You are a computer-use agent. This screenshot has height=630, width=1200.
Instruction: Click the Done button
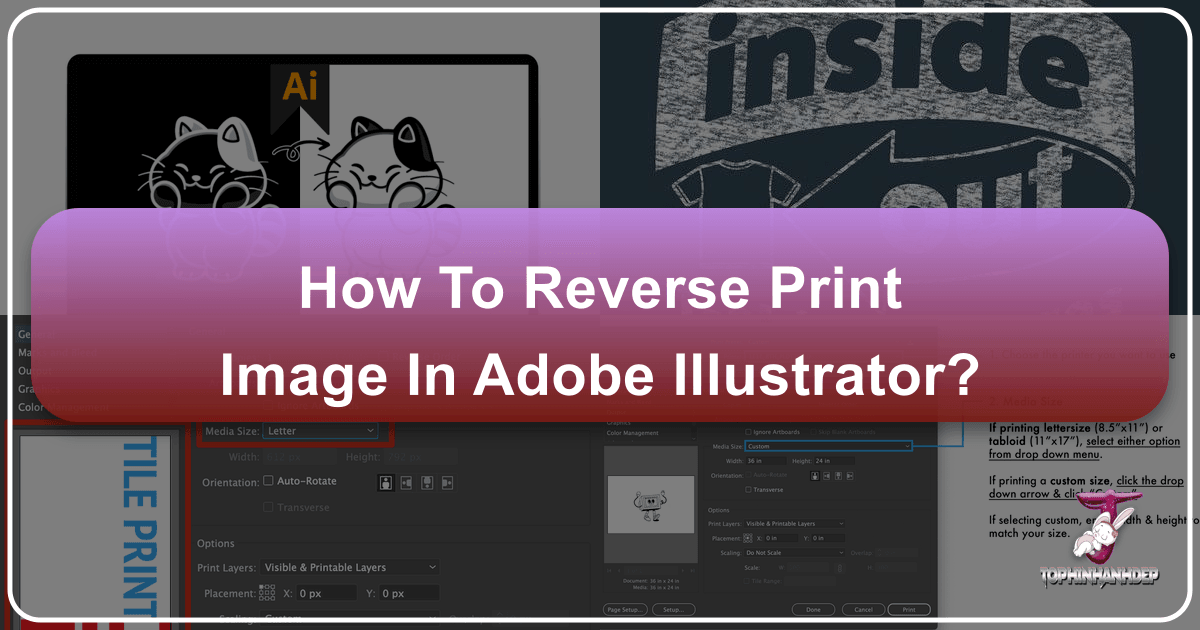pos(813,609)
